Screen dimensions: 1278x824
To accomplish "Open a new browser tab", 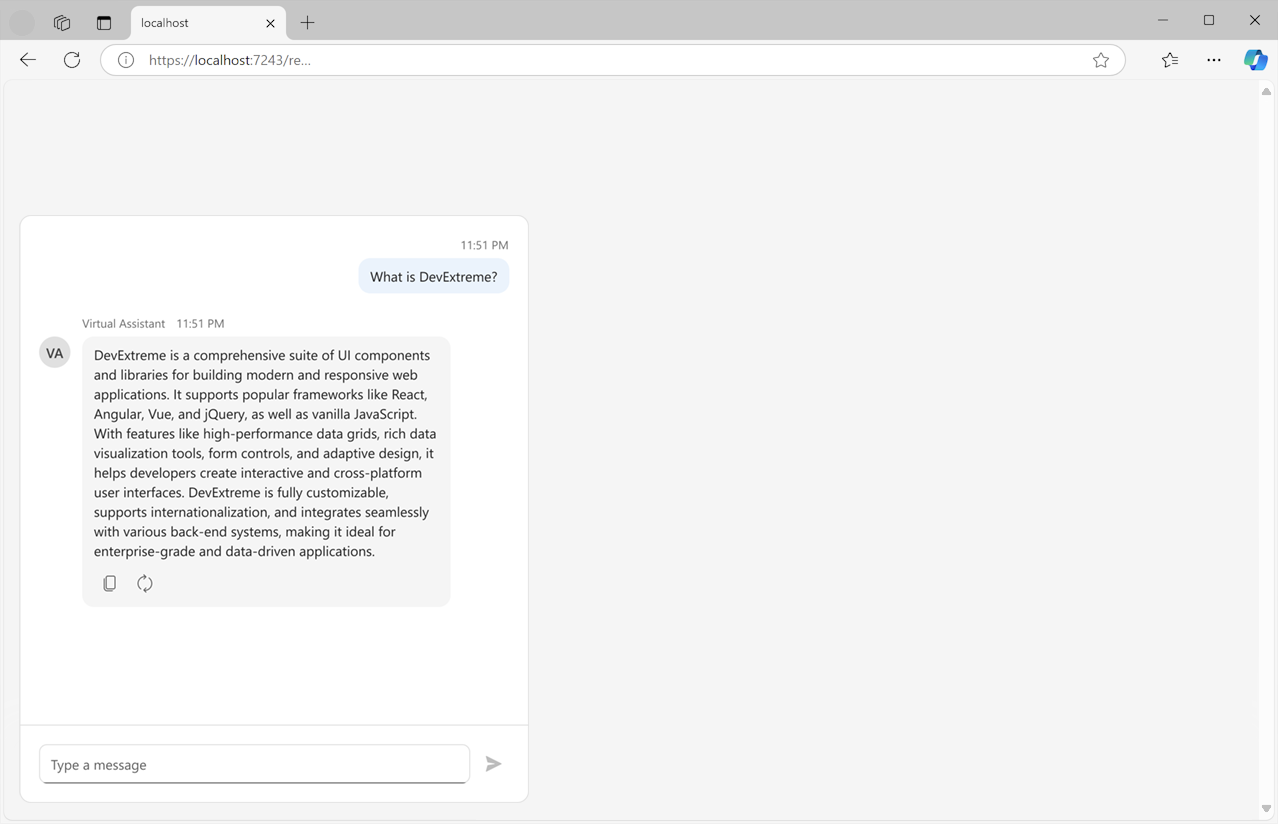I will [x=307, y=22].
